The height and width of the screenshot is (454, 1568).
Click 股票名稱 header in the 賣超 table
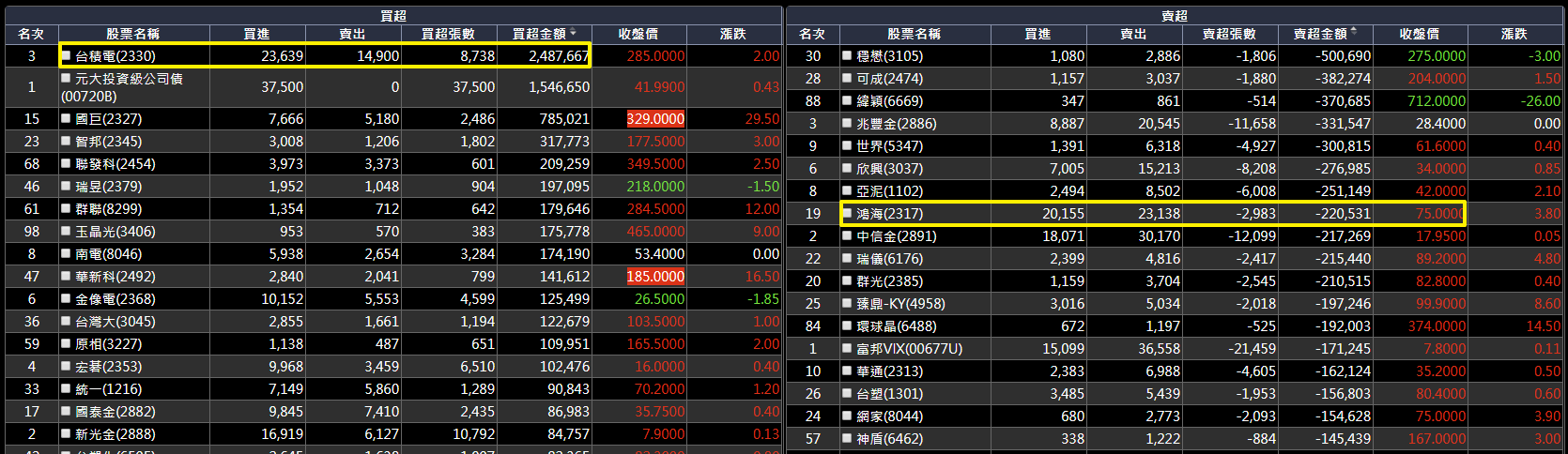click(x=915, y=34)
